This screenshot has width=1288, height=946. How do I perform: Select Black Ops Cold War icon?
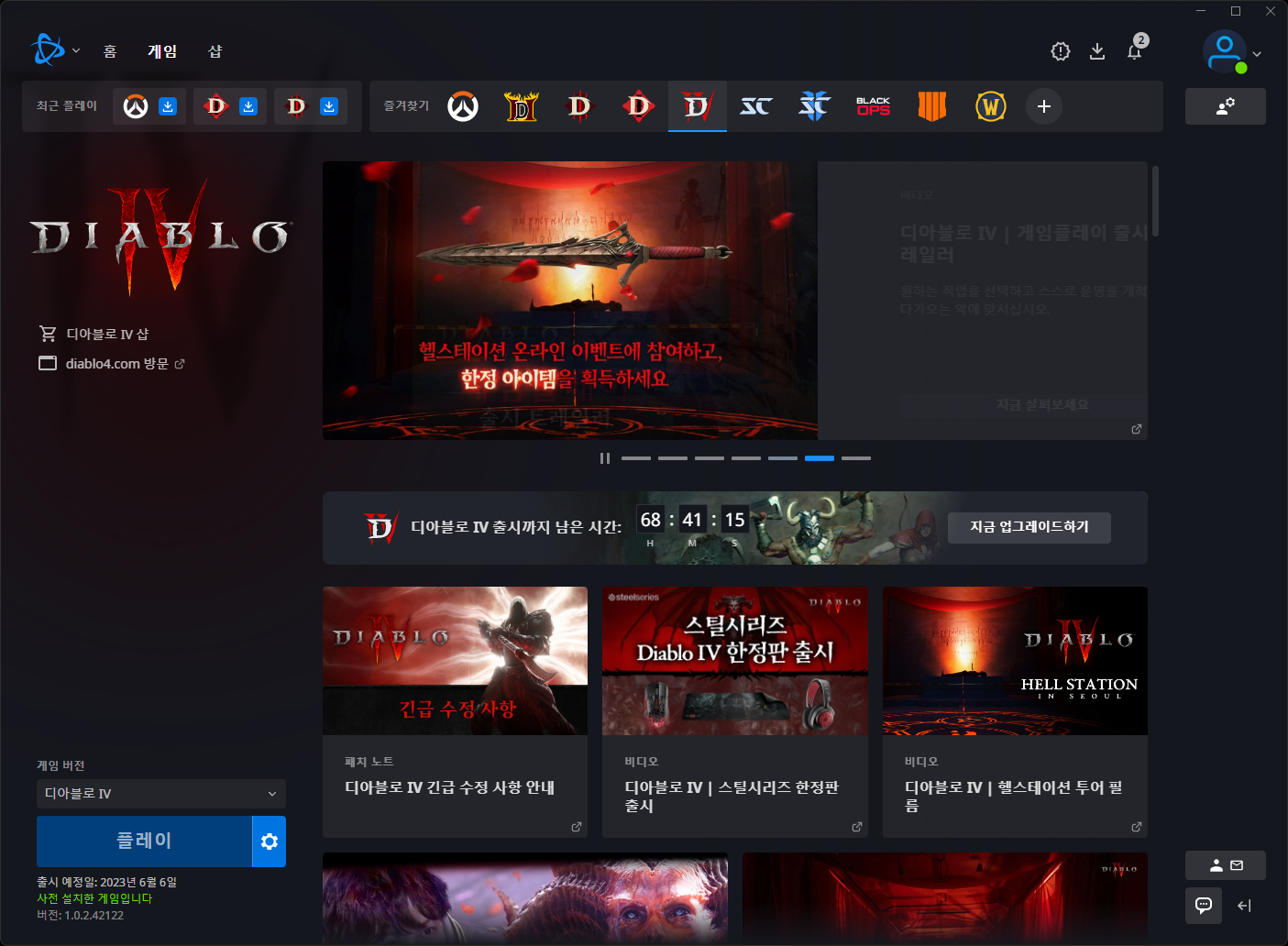[874, 106]
